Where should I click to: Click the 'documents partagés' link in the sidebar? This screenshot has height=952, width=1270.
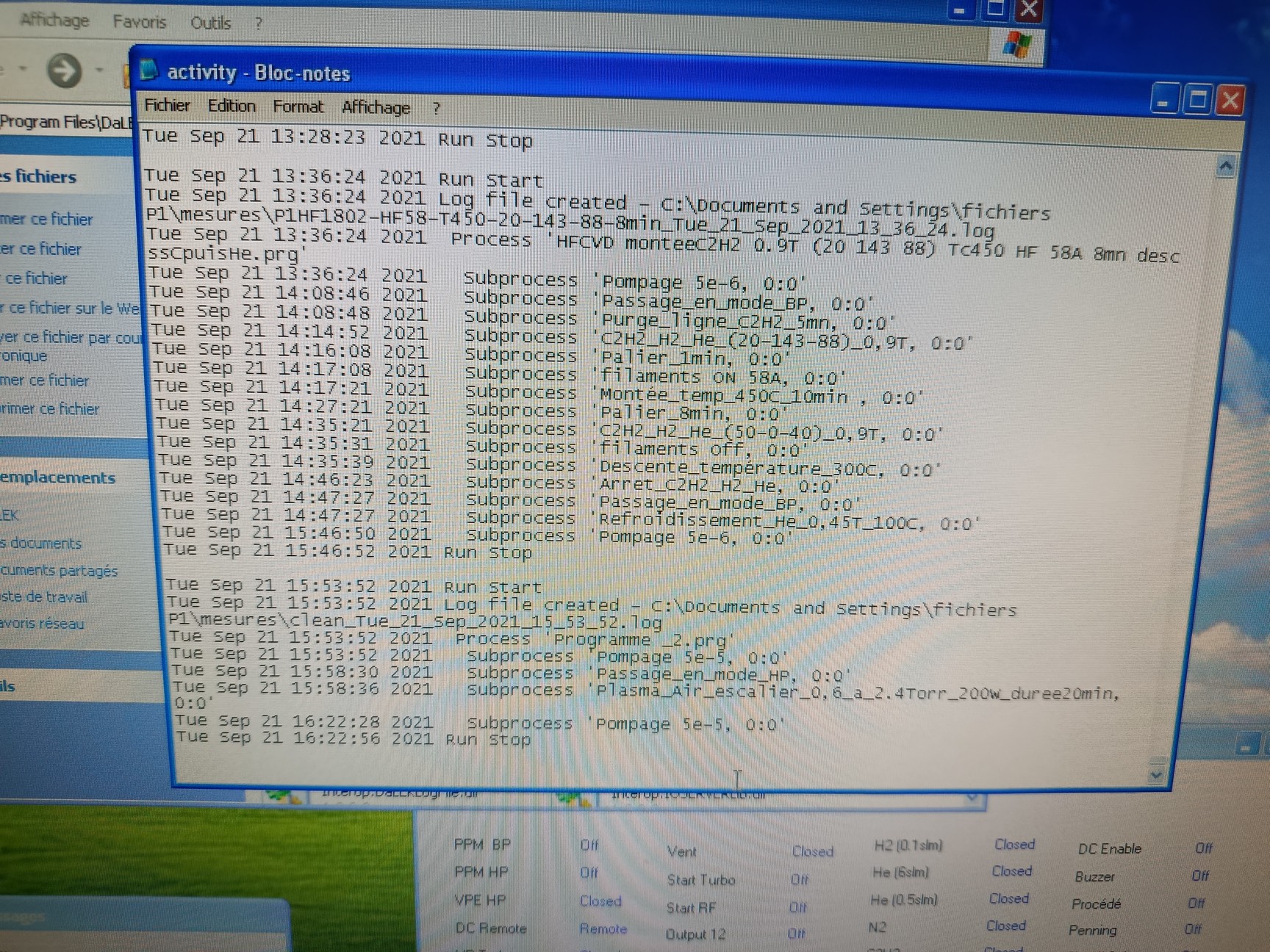[x=59, y=571]
